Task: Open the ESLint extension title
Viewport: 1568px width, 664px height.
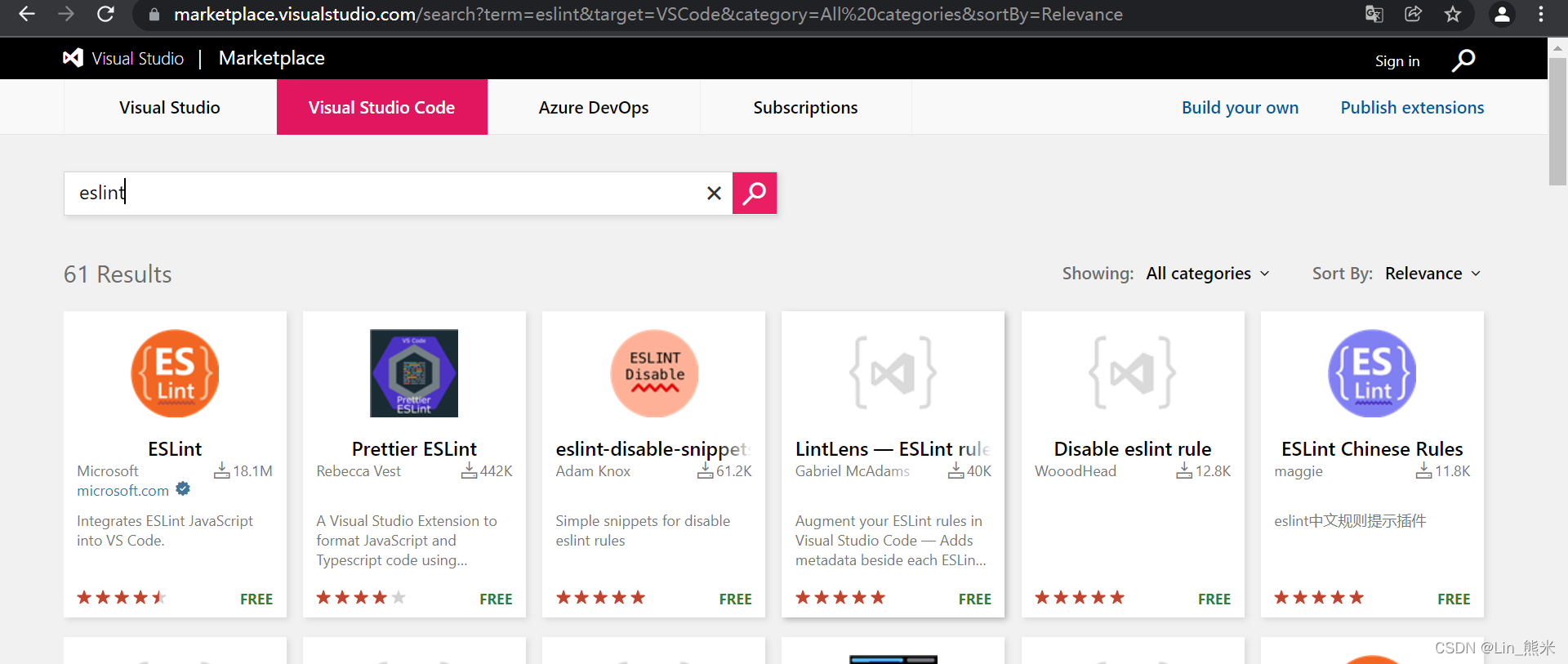Action: click(x=175, y=448)
